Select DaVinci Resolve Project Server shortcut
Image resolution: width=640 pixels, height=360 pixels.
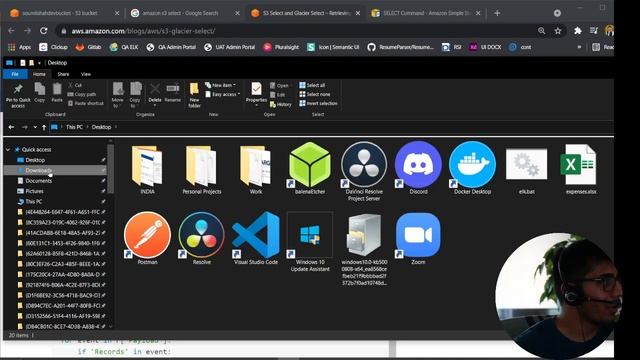364,171
